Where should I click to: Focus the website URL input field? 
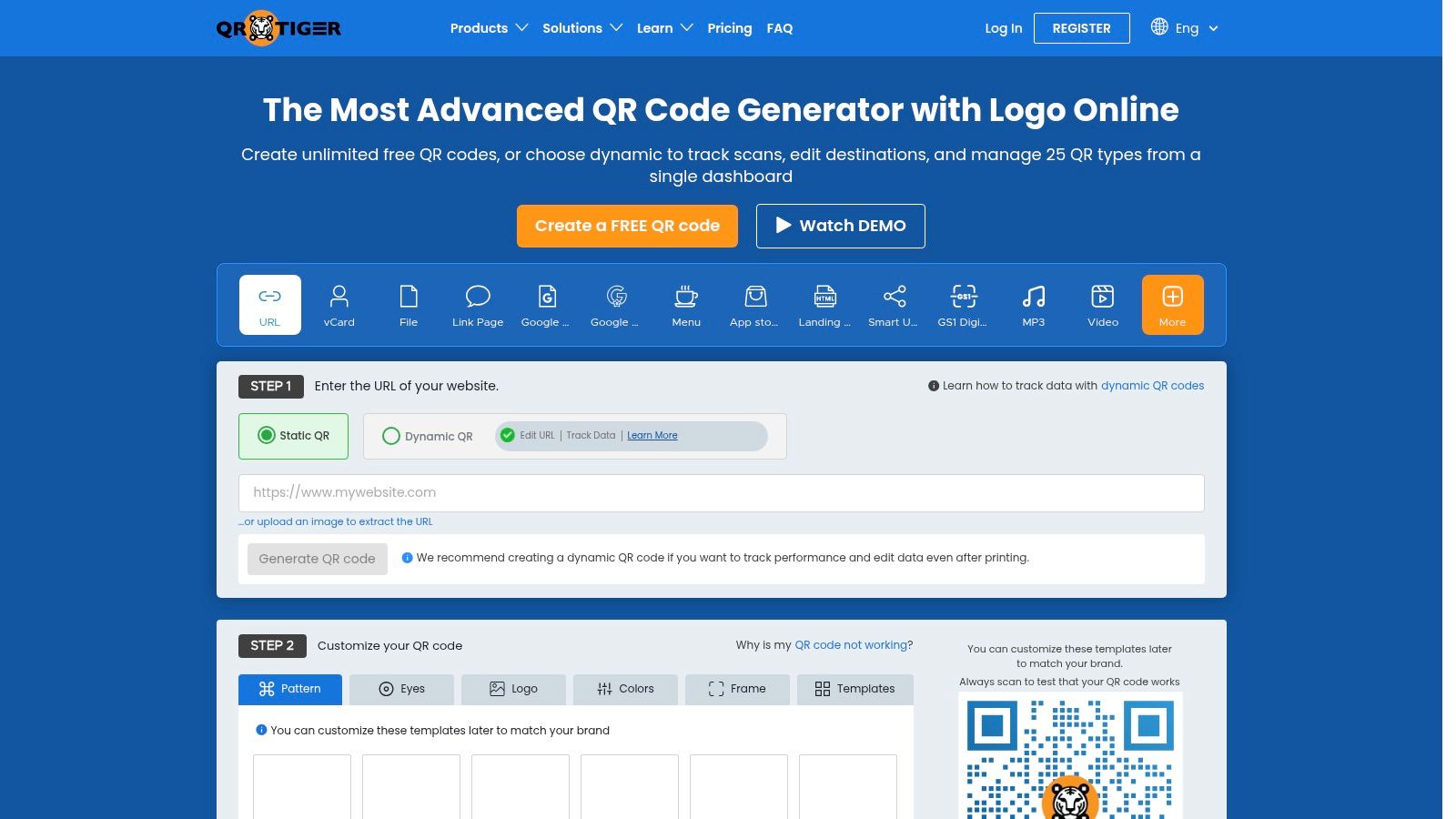[721, 492]
